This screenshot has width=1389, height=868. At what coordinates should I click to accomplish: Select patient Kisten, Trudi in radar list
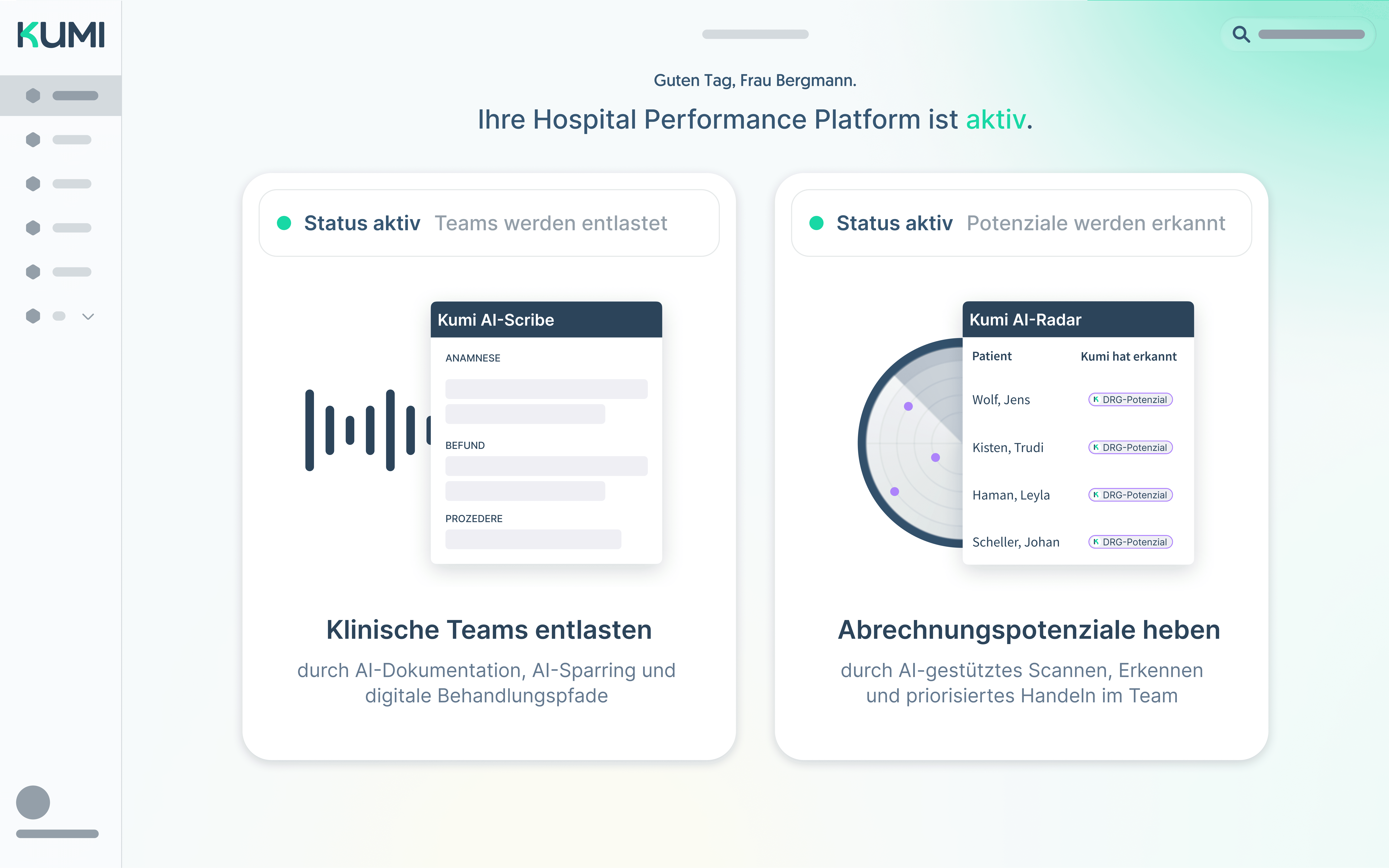click(1008, 447)
